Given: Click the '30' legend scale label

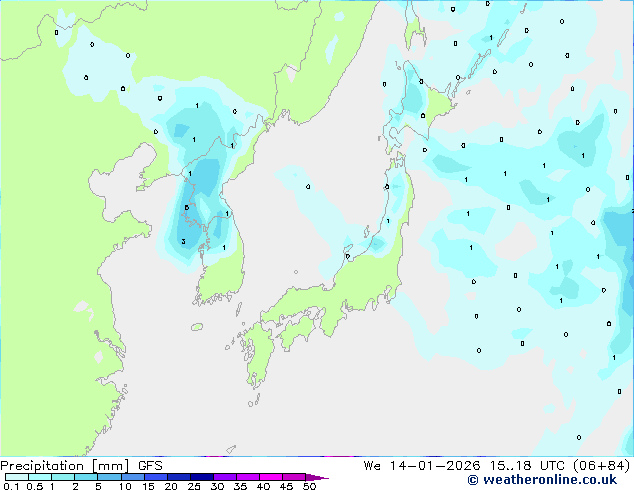Looking at the screenshot, I should point(217,486).
